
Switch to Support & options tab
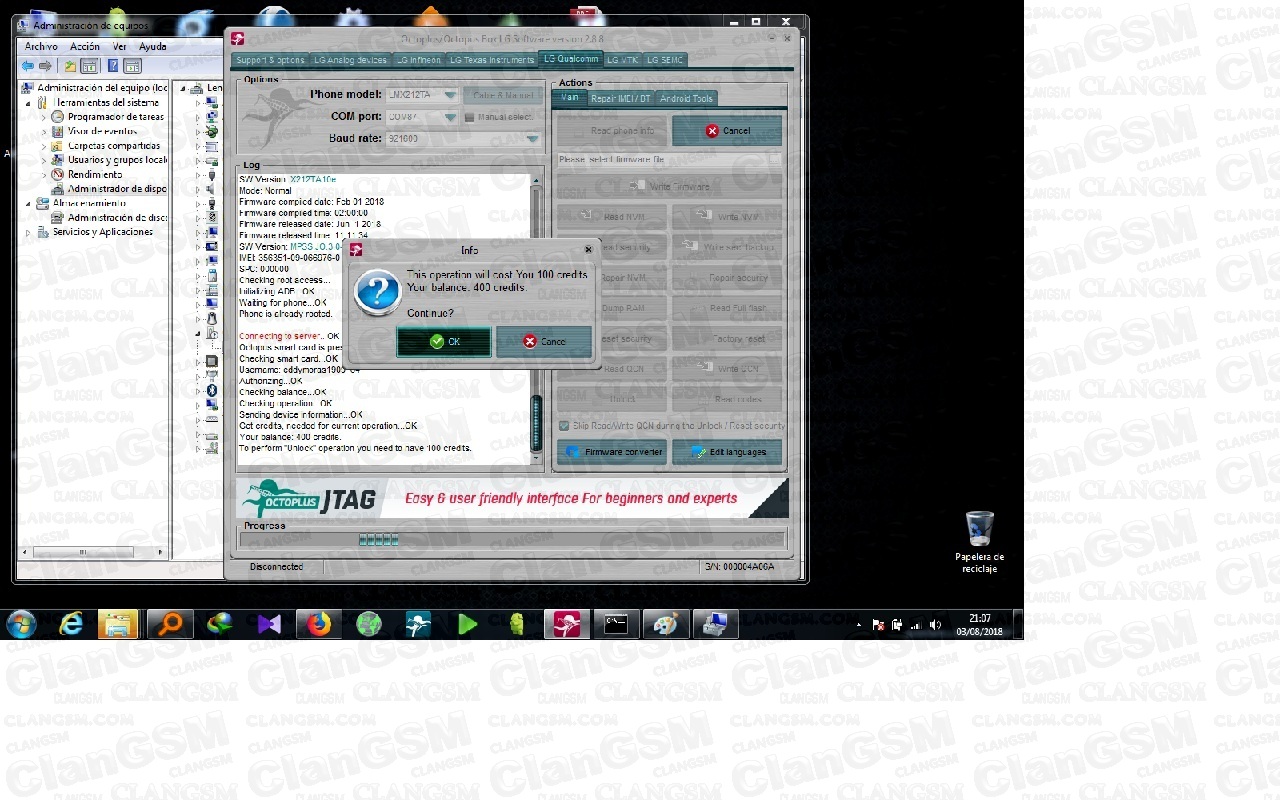tap(270, 60)
